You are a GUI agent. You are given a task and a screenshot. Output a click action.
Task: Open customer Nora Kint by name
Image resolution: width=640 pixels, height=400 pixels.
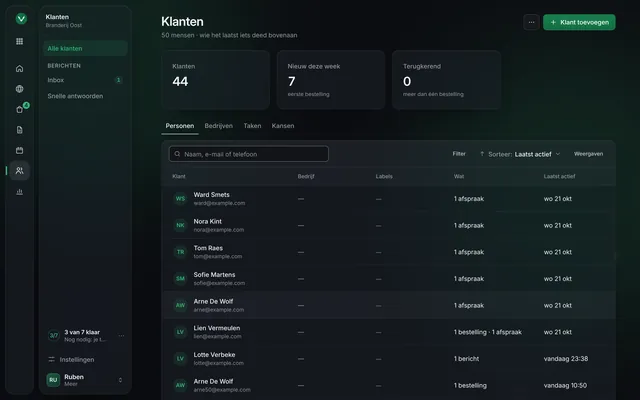coord(208,221)
